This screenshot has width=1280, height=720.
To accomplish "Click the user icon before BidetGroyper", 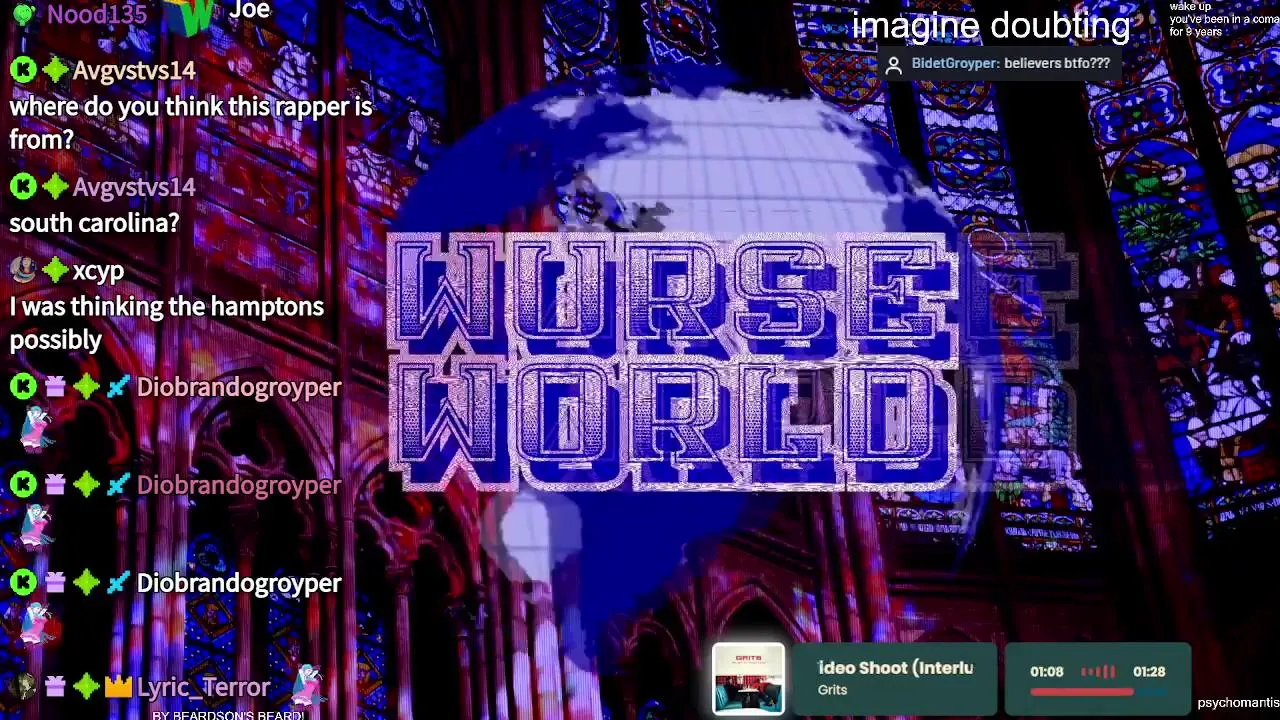I will click(894, 64).
